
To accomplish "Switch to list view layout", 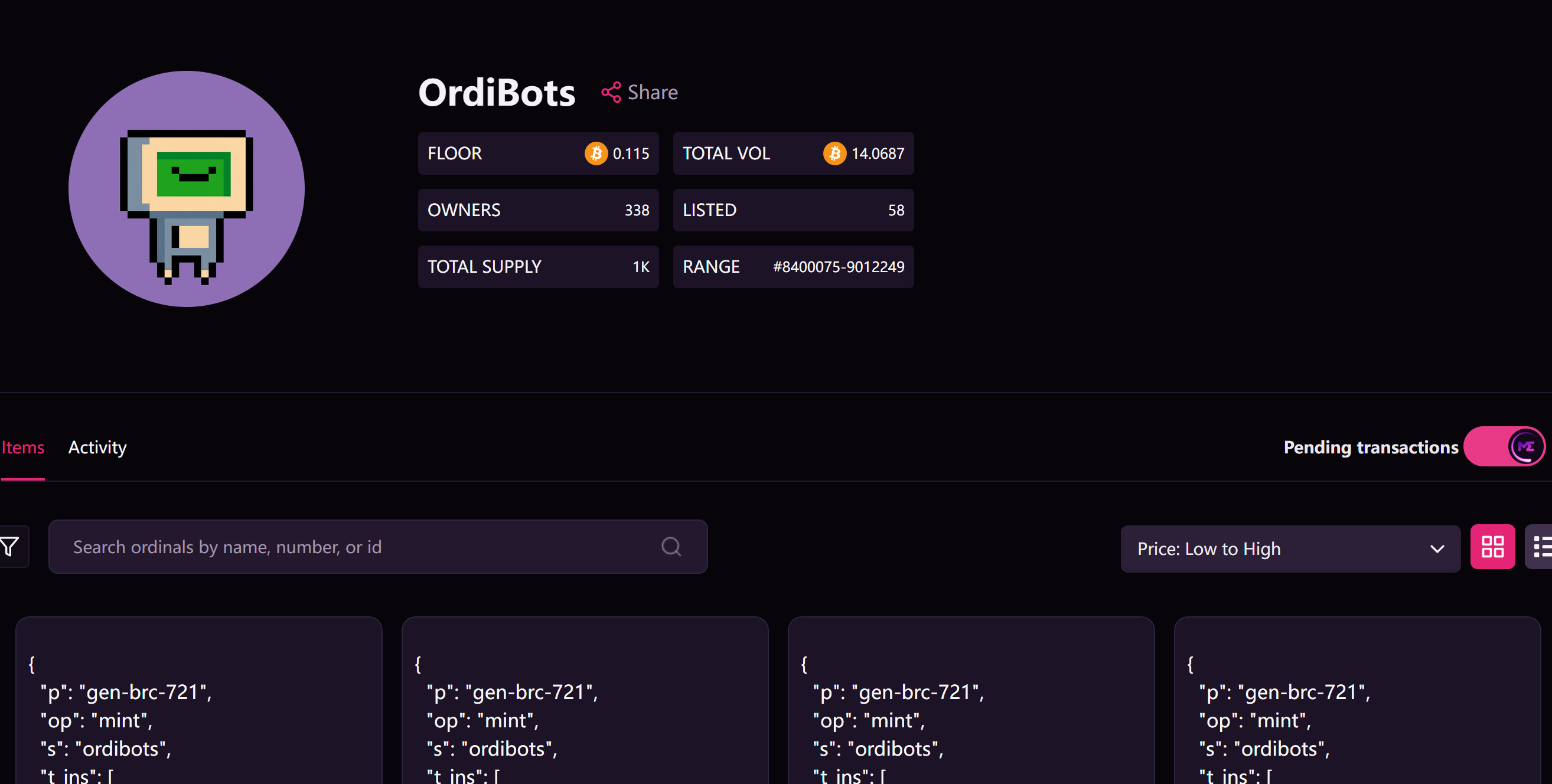I will click(1541, 547).
